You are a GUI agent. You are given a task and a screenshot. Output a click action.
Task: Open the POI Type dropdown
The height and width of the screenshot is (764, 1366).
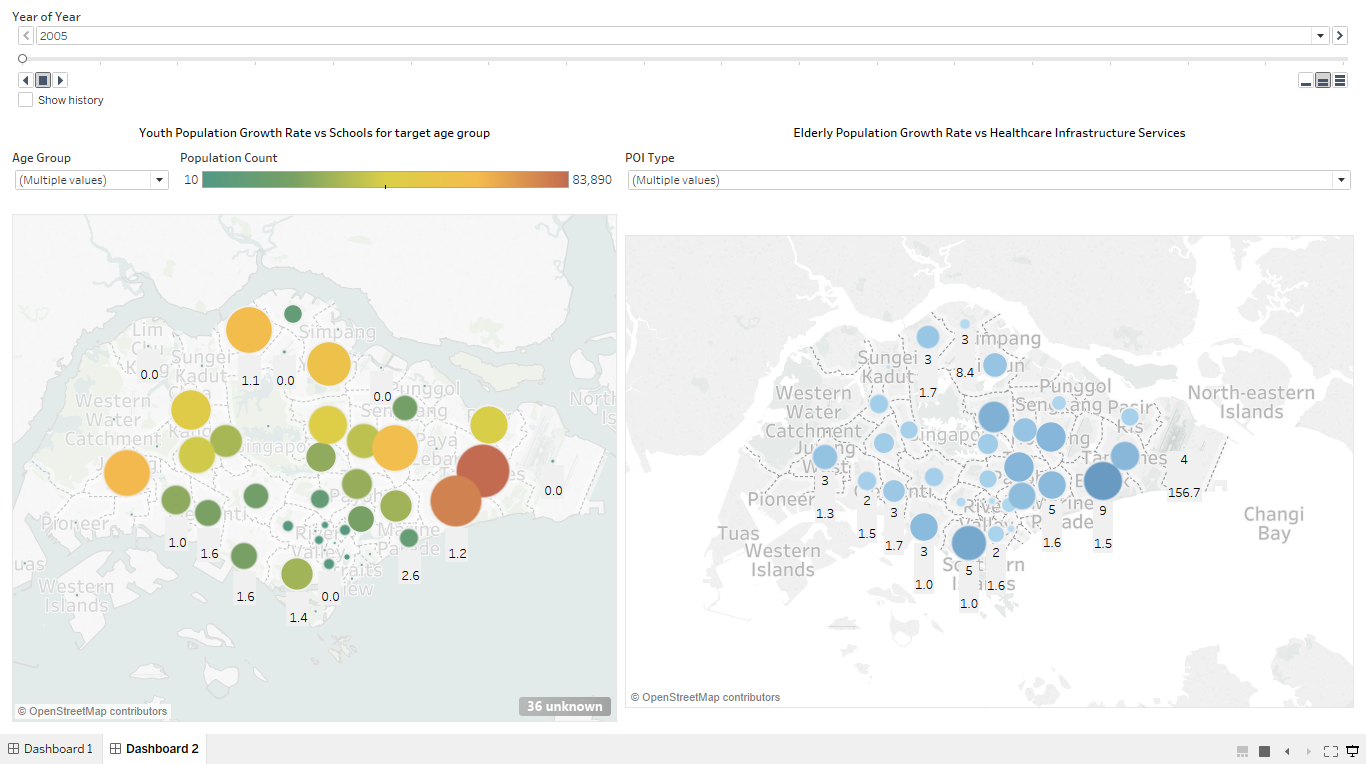point(1341,180)
